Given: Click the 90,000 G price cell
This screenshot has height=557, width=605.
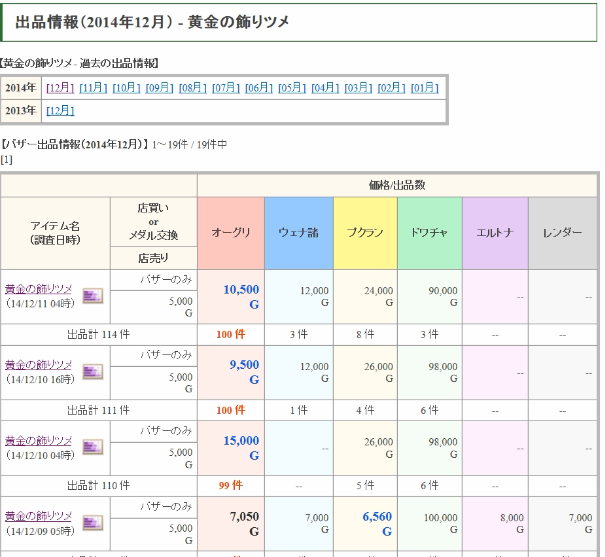Looking at the screenshot, I should pyautogui.click(x=429, y=297).
